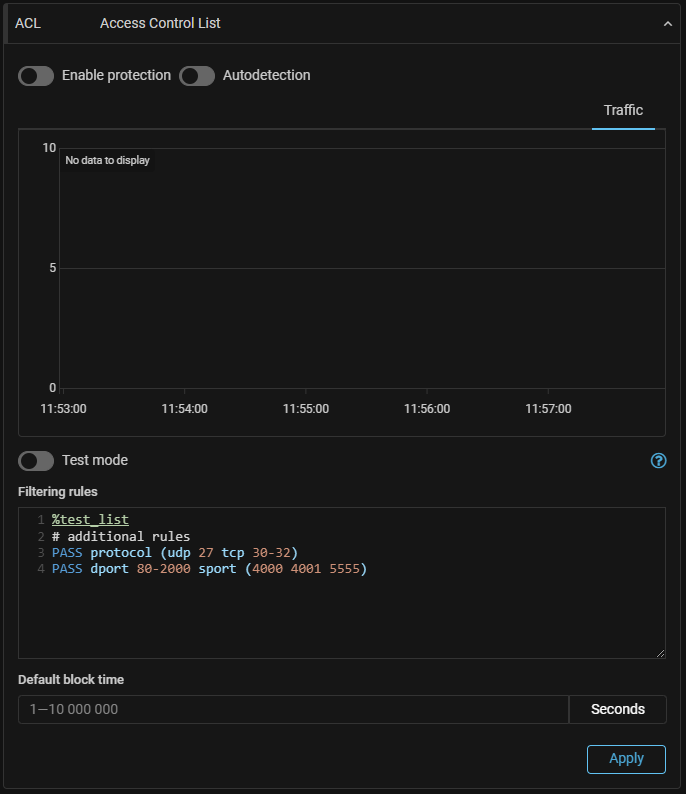
Task: Click the '# additional rules' comment line
Action: [x=121, y=537]
